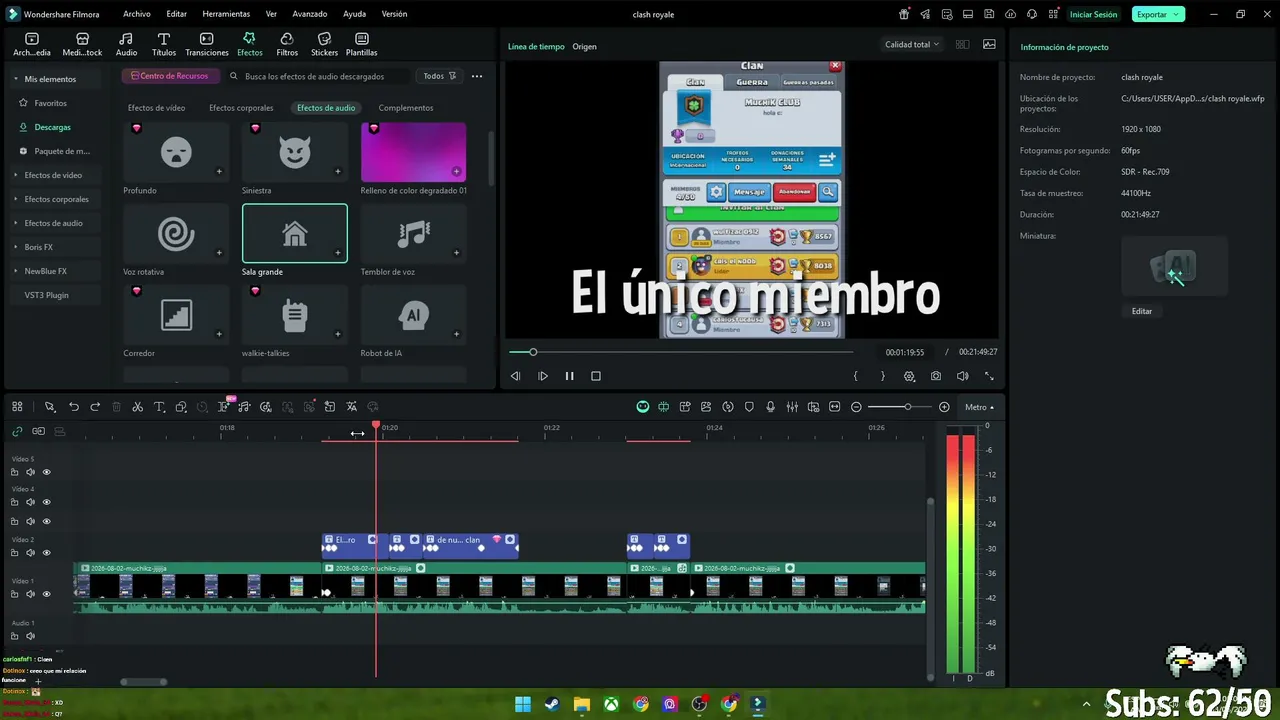Open the stock media tab
The width and height of the screenshot is (1280, 720).
(82, 44)
